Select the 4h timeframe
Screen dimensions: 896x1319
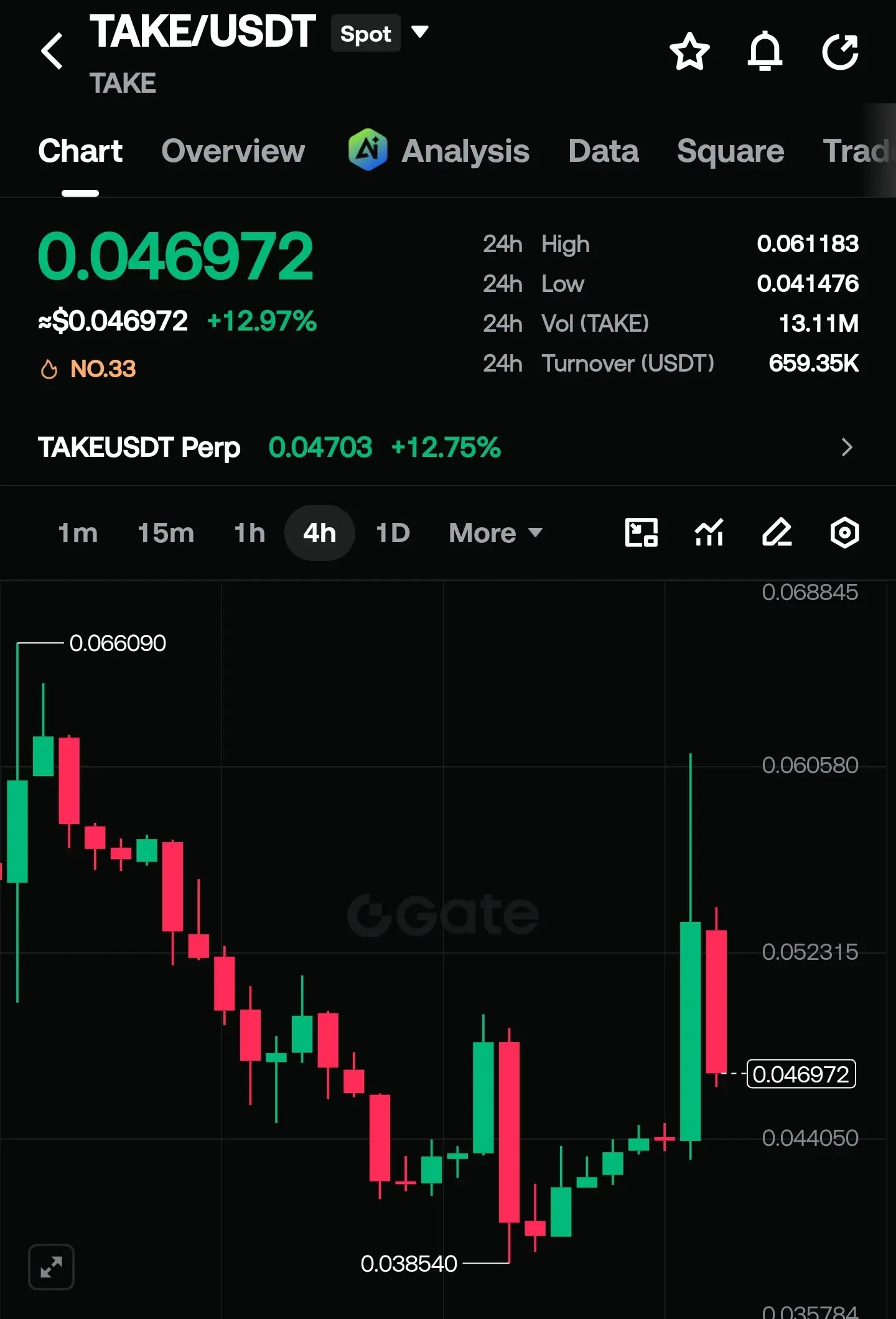[320, 533]
